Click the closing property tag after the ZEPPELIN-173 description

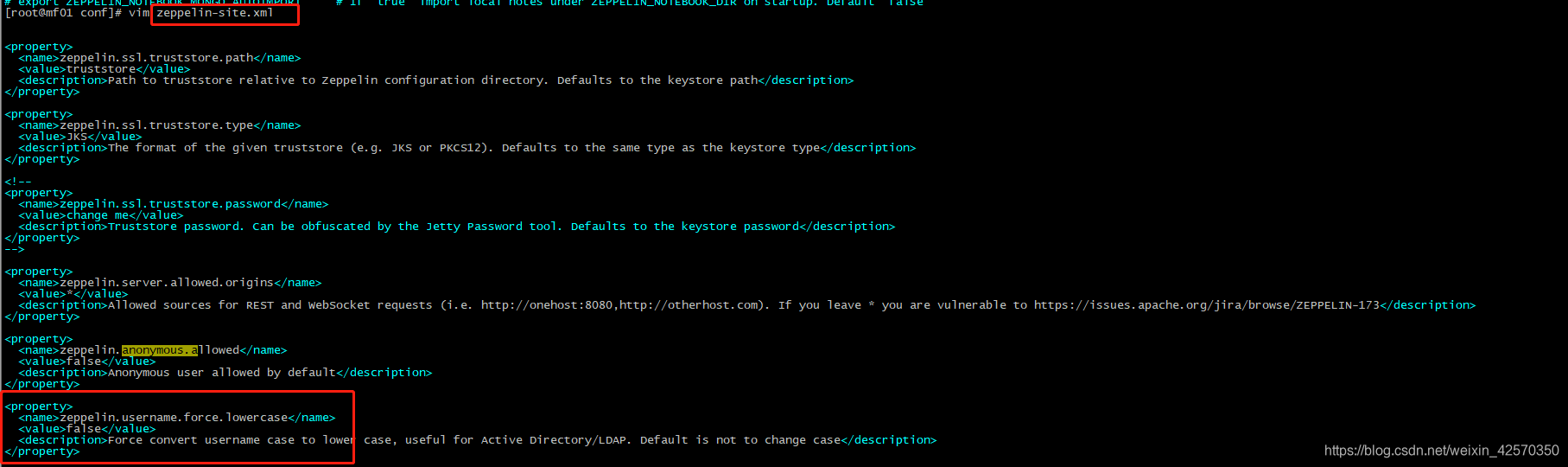click(x=42, y=317)
